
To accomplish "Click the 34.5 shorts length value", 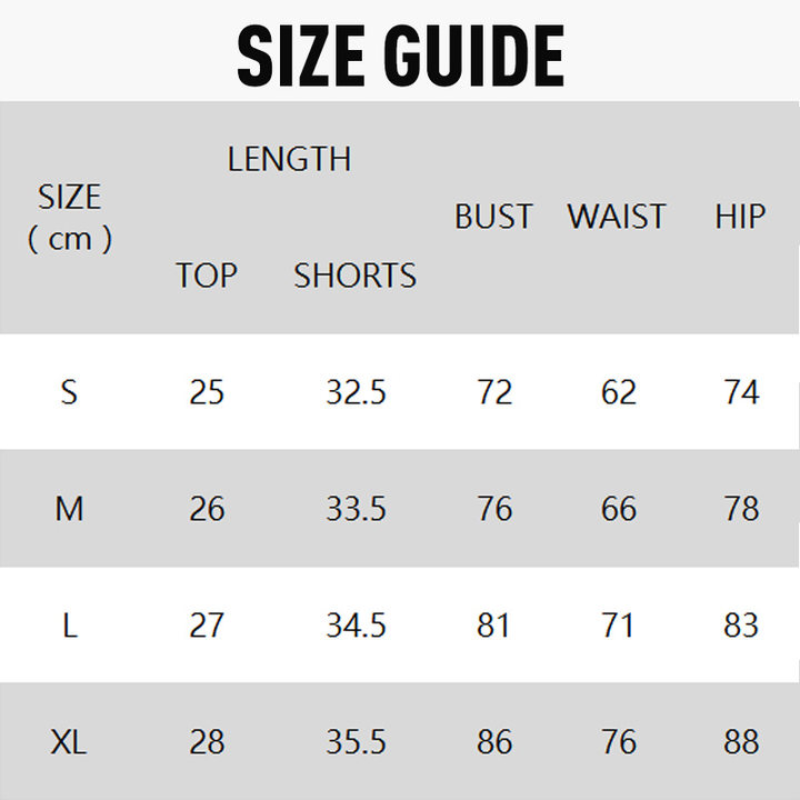I will pos(356,626).
